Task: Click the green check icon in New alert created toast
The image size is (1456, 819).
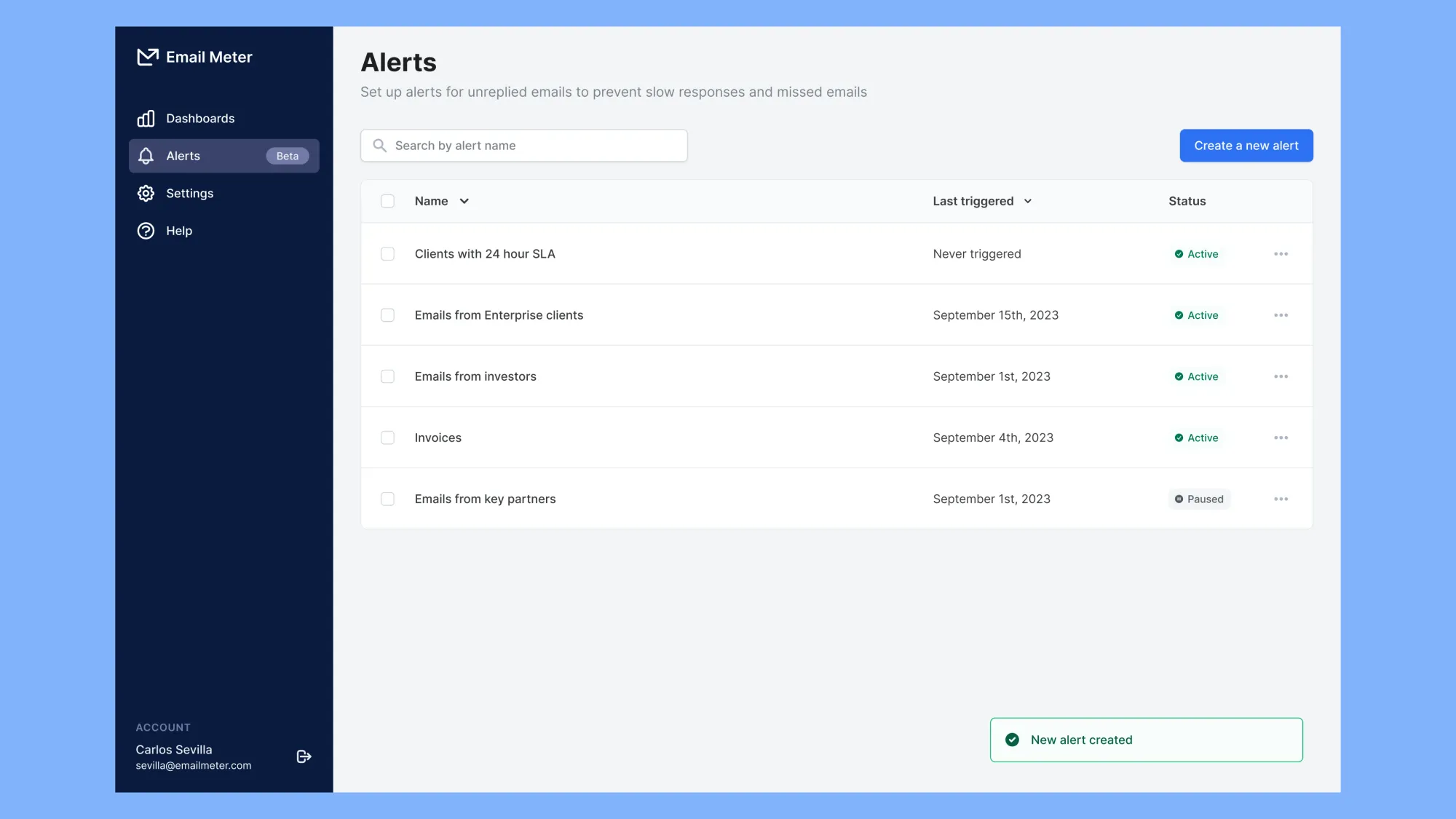Action: (1012, 740)
